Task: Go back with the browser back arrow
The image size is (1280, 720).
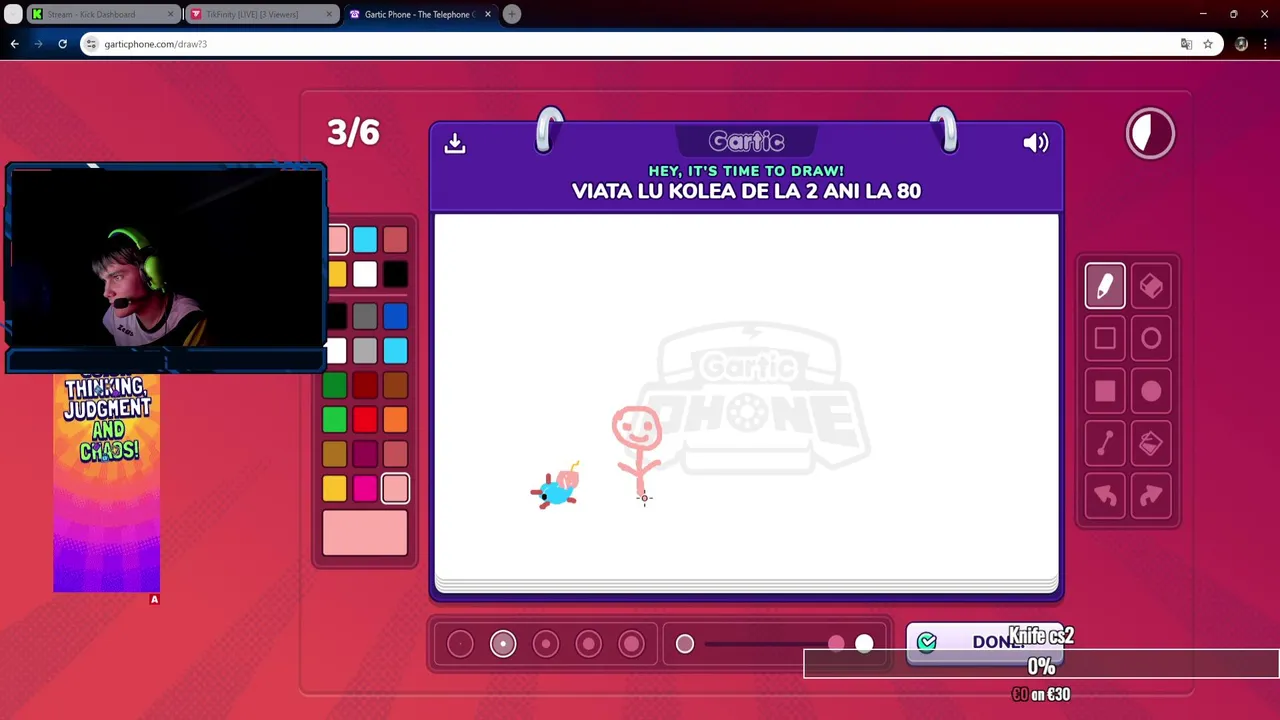Action: [14, 44]
